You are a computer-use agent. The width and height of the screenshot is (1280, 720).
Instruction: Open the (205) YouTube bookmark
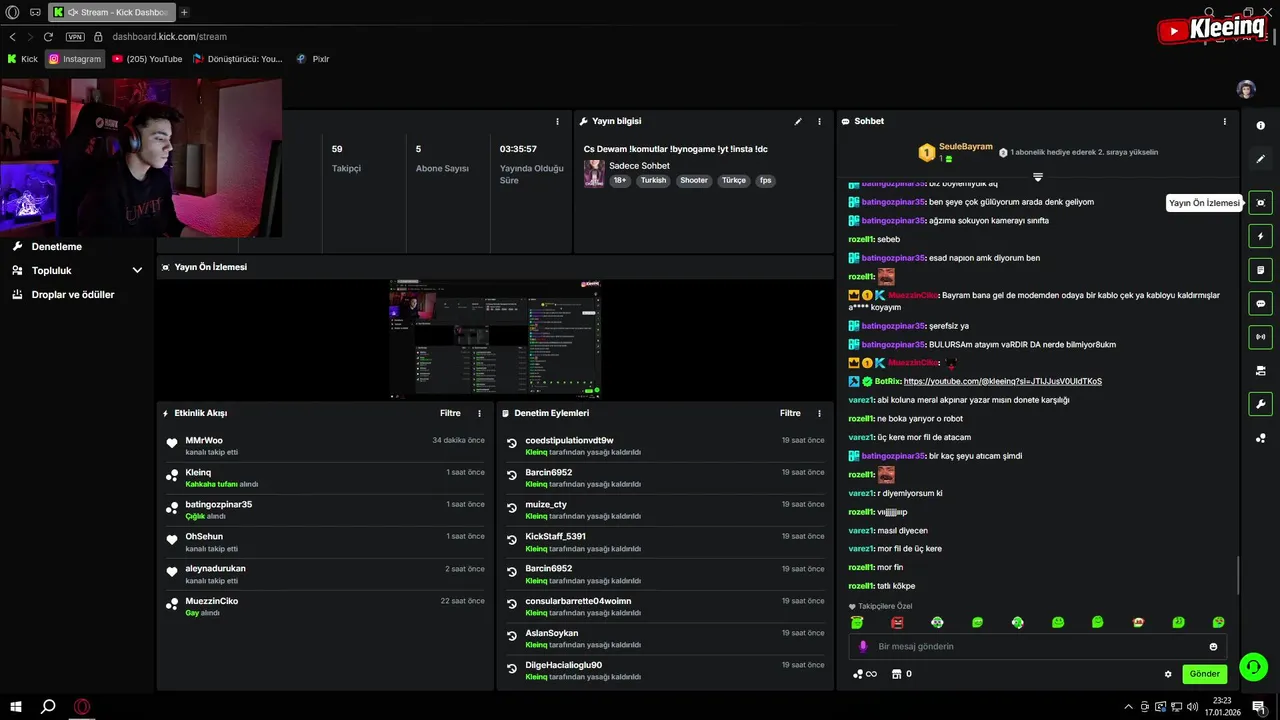[147, 59]
